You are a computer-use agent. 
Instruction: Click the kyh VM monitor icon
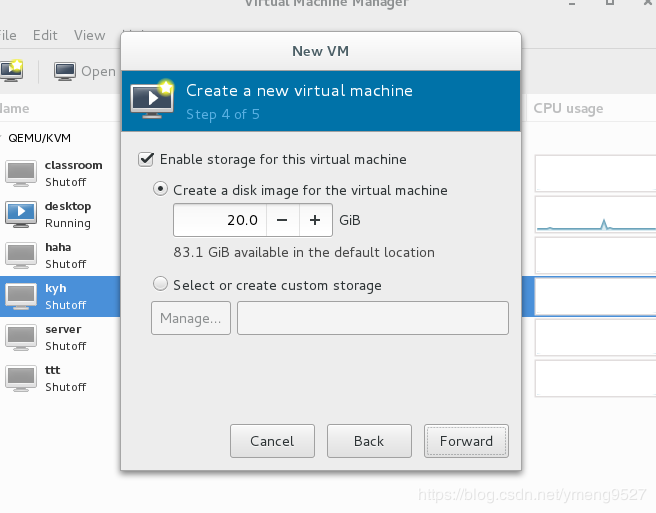(x=21, y=296)
